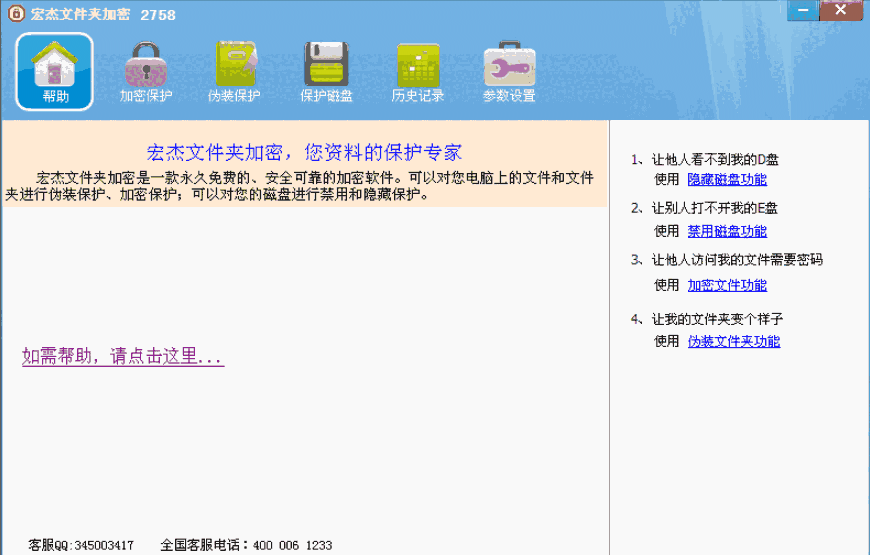The height and width of the screenshot is (555, 870).
Task: Click tip text 让别人打不开我的E盘
Action: click(x=714, y=209)
